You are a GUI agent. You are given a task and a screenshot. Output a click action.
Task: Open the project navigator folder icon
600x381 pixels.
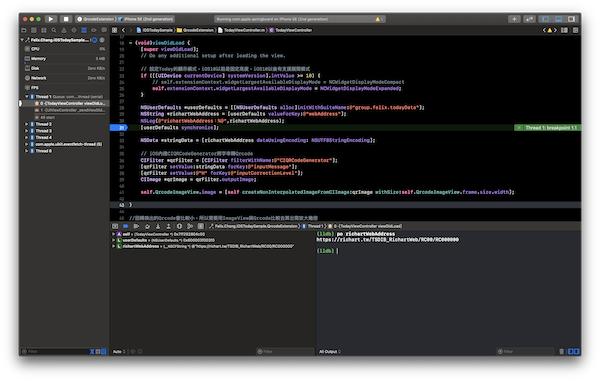(x=24, y=30)
